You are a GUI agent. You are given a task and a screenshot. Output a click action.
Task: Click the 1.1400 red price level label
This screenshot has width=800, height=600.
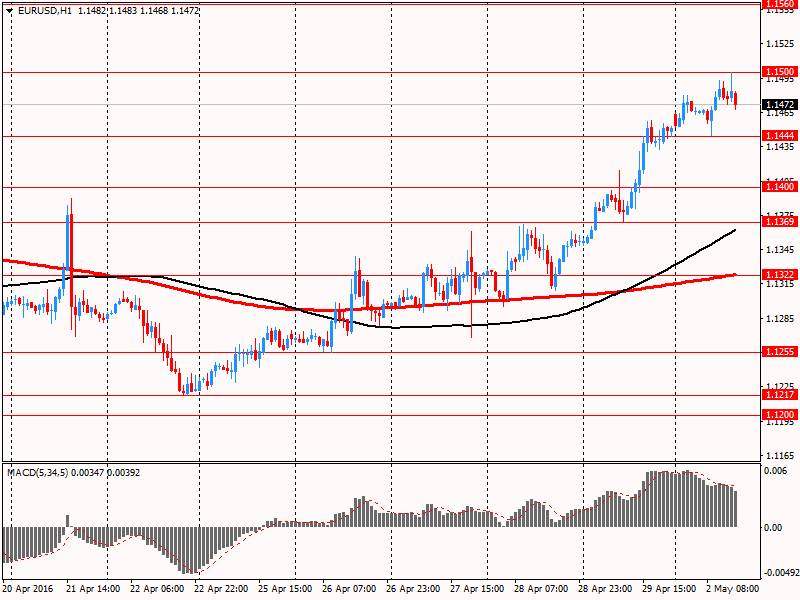780,187
